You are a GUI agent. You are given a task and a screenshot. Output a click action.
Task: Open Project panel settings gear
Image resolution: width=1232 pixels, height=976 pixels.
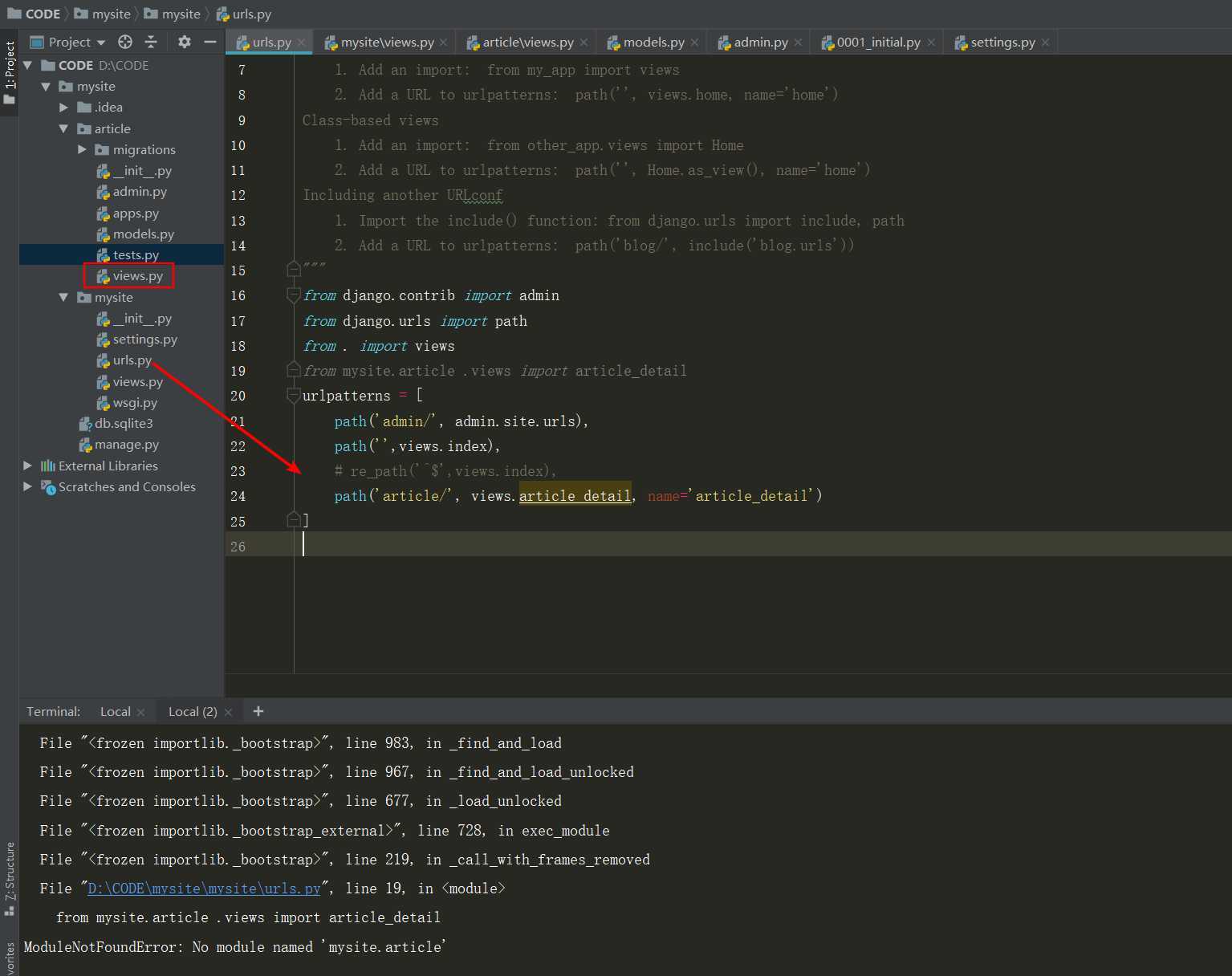tap(185, 42)
